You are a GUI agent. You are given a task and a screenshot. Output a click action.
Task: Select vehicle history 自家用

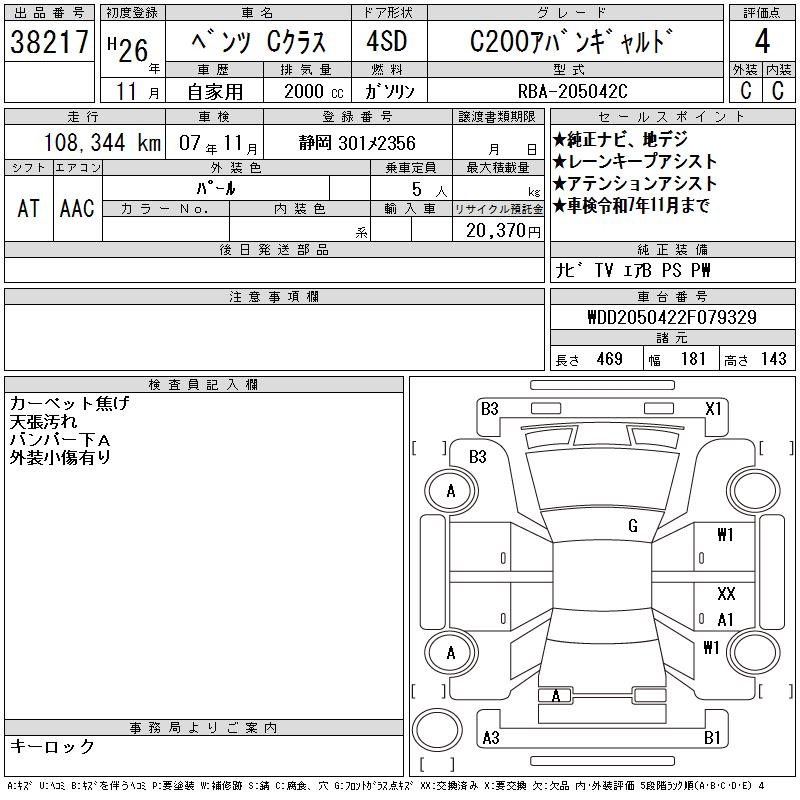click(215, 92)
